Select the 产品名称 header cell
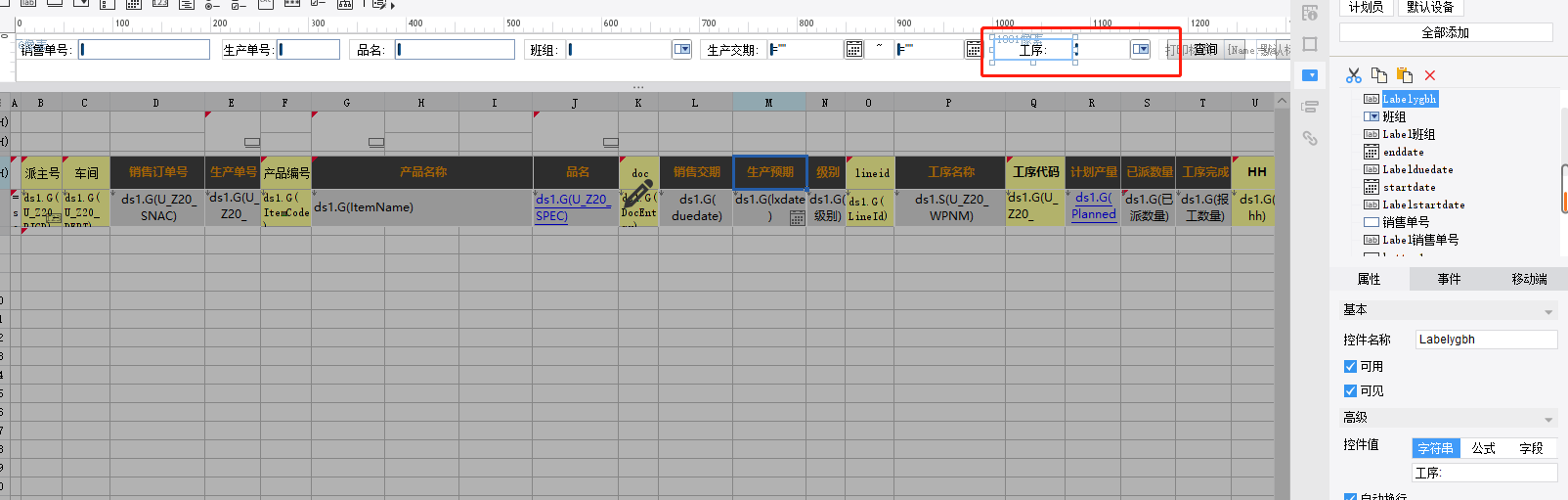The image size is (1568, 500). [422, 172]
